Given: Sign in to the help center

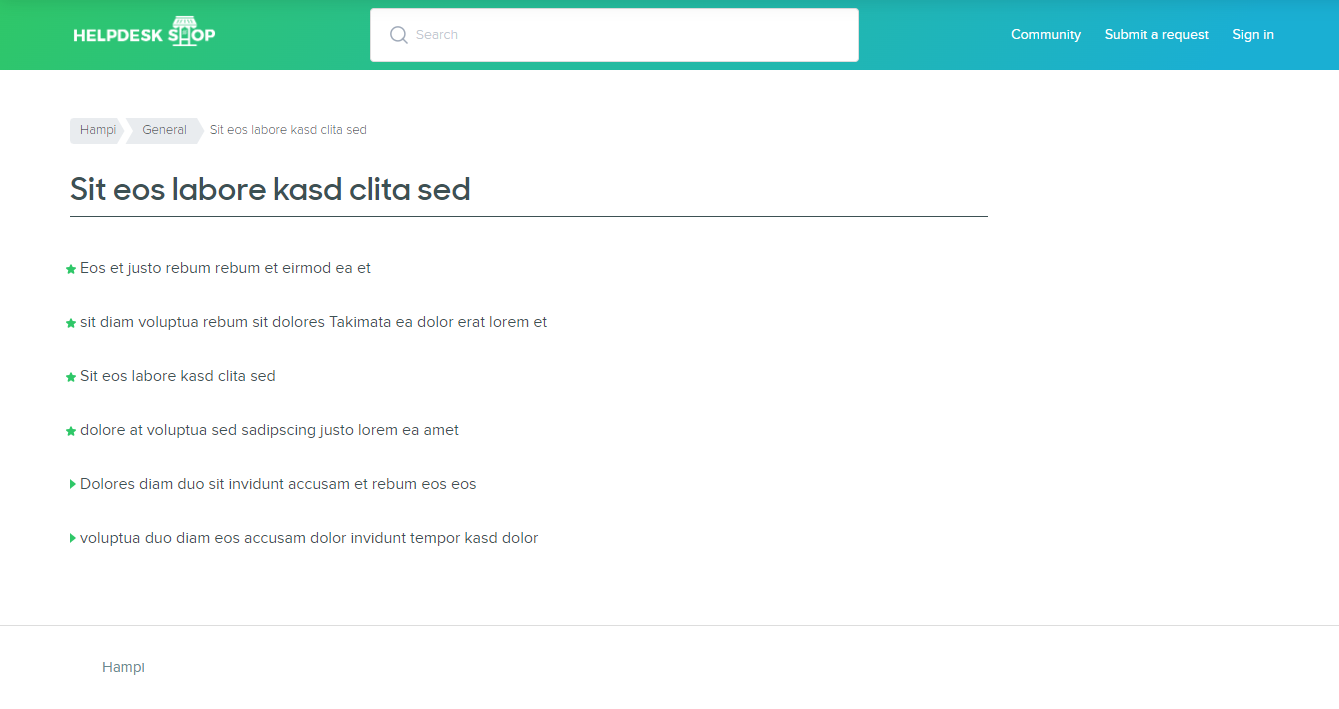Looking at the screenshot, I should pyautogui.click(x=1252, y=35).
